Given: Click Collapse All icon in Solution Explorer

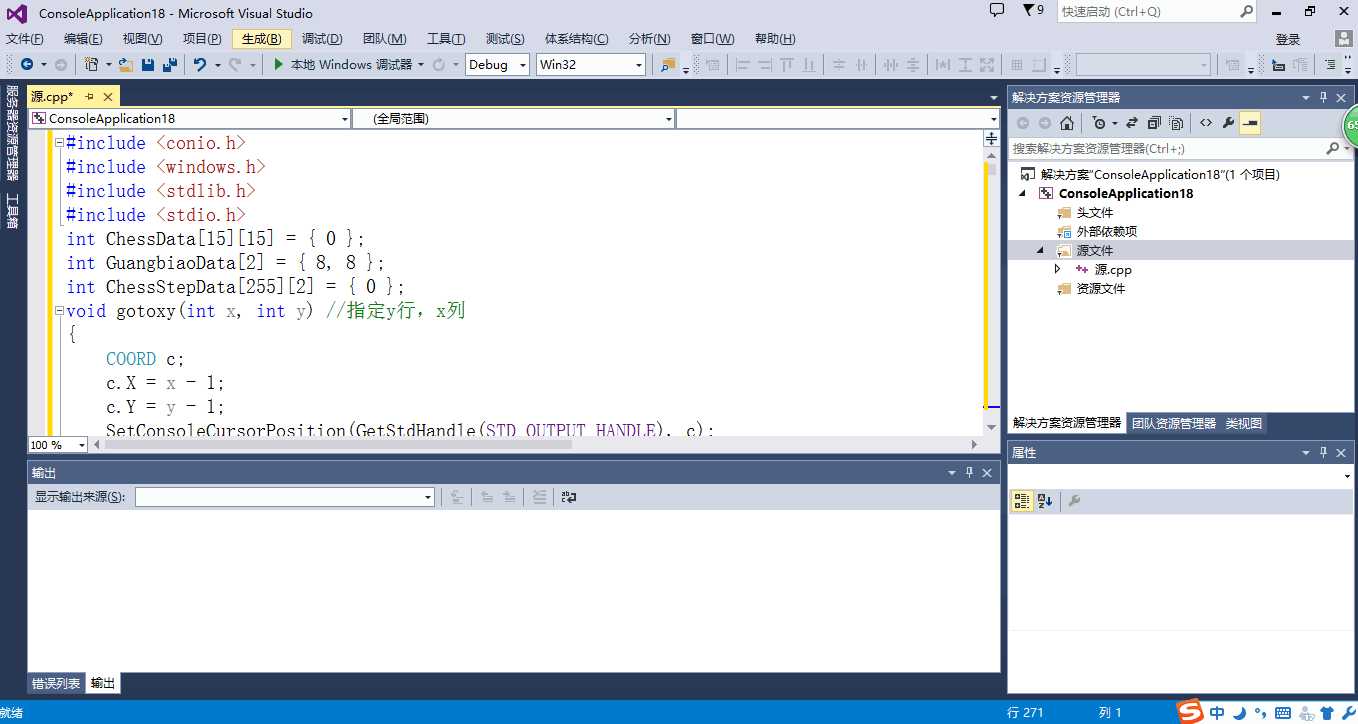Looking at the screenshot, I should click(1154, 123).
